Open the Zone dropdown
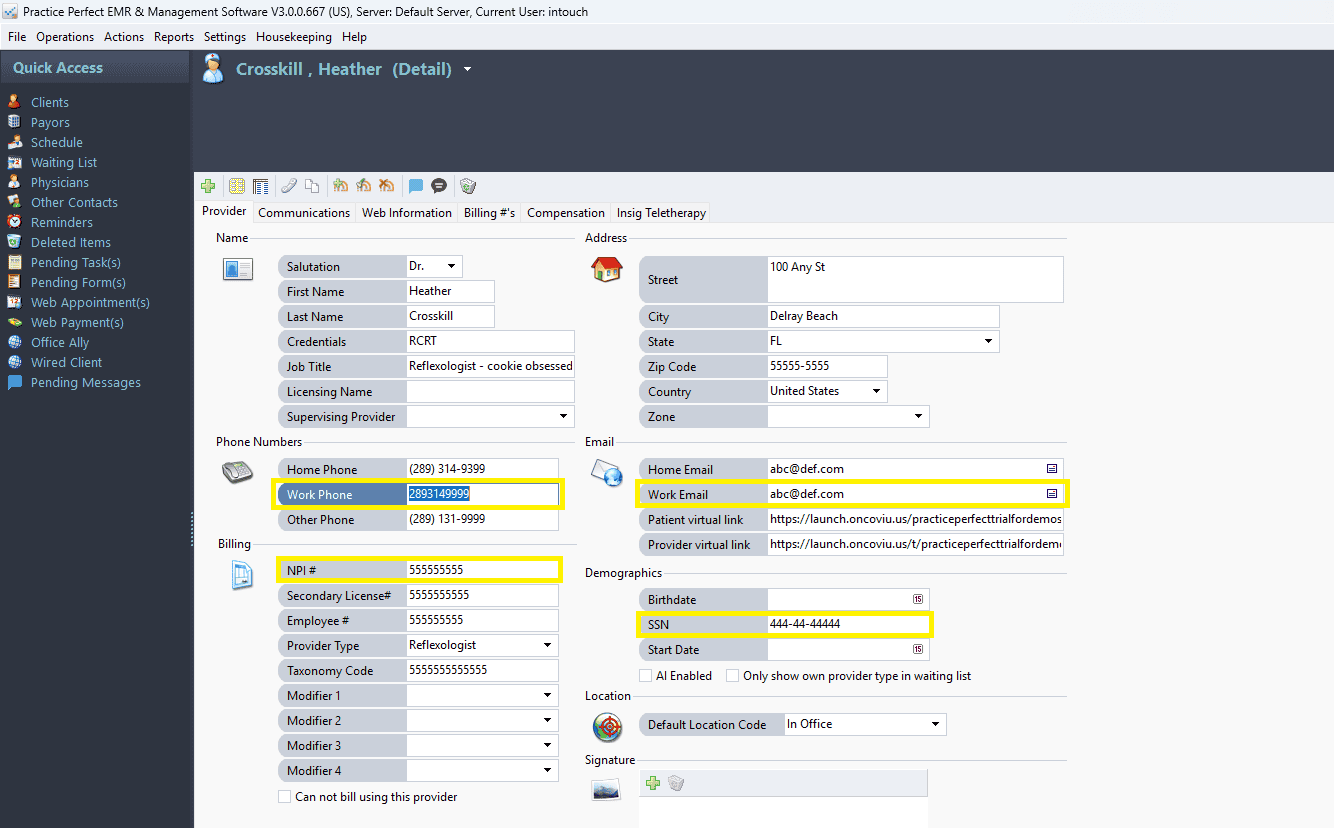The image size is (1334, 828). 918,417
